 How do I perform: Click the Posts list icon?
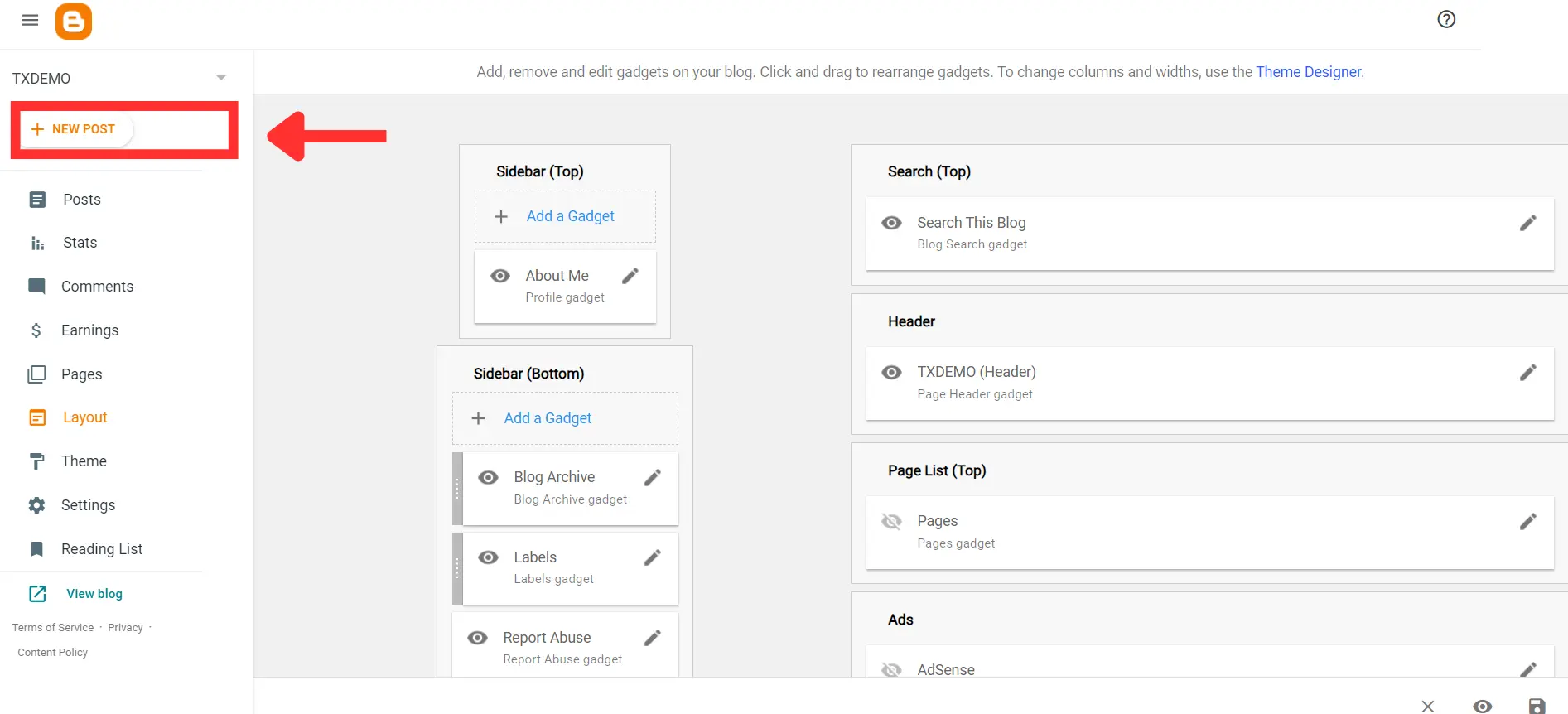click(x=37, y=200)
